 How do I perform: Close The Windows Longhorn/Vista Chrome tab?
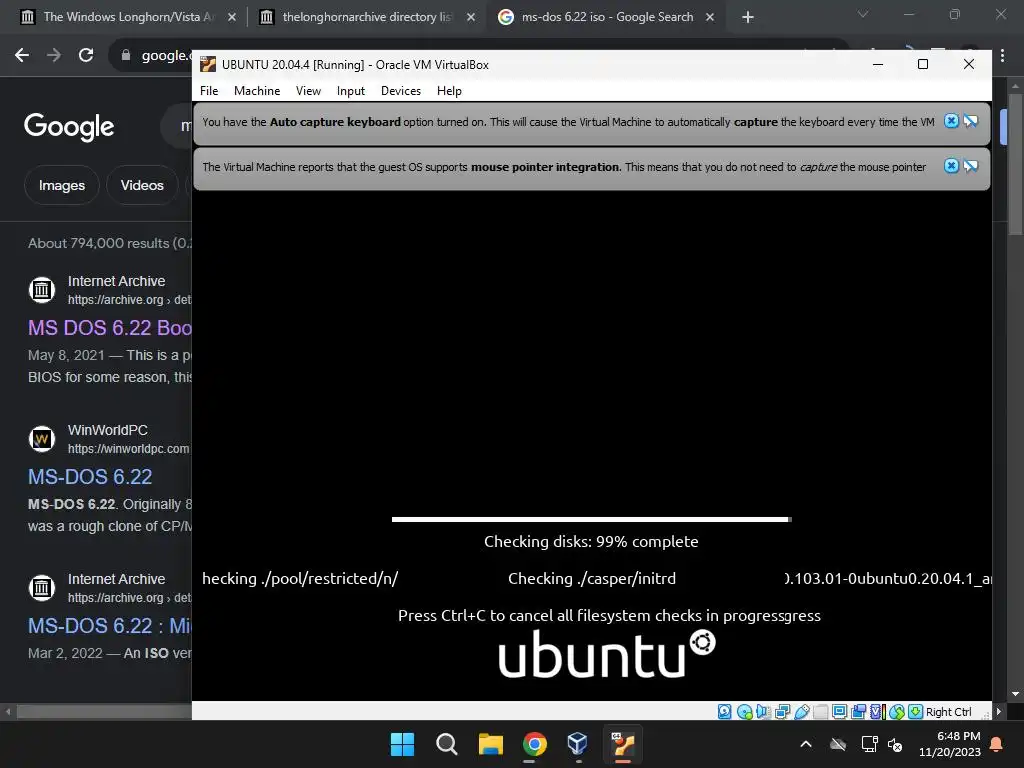coord(232,17)
